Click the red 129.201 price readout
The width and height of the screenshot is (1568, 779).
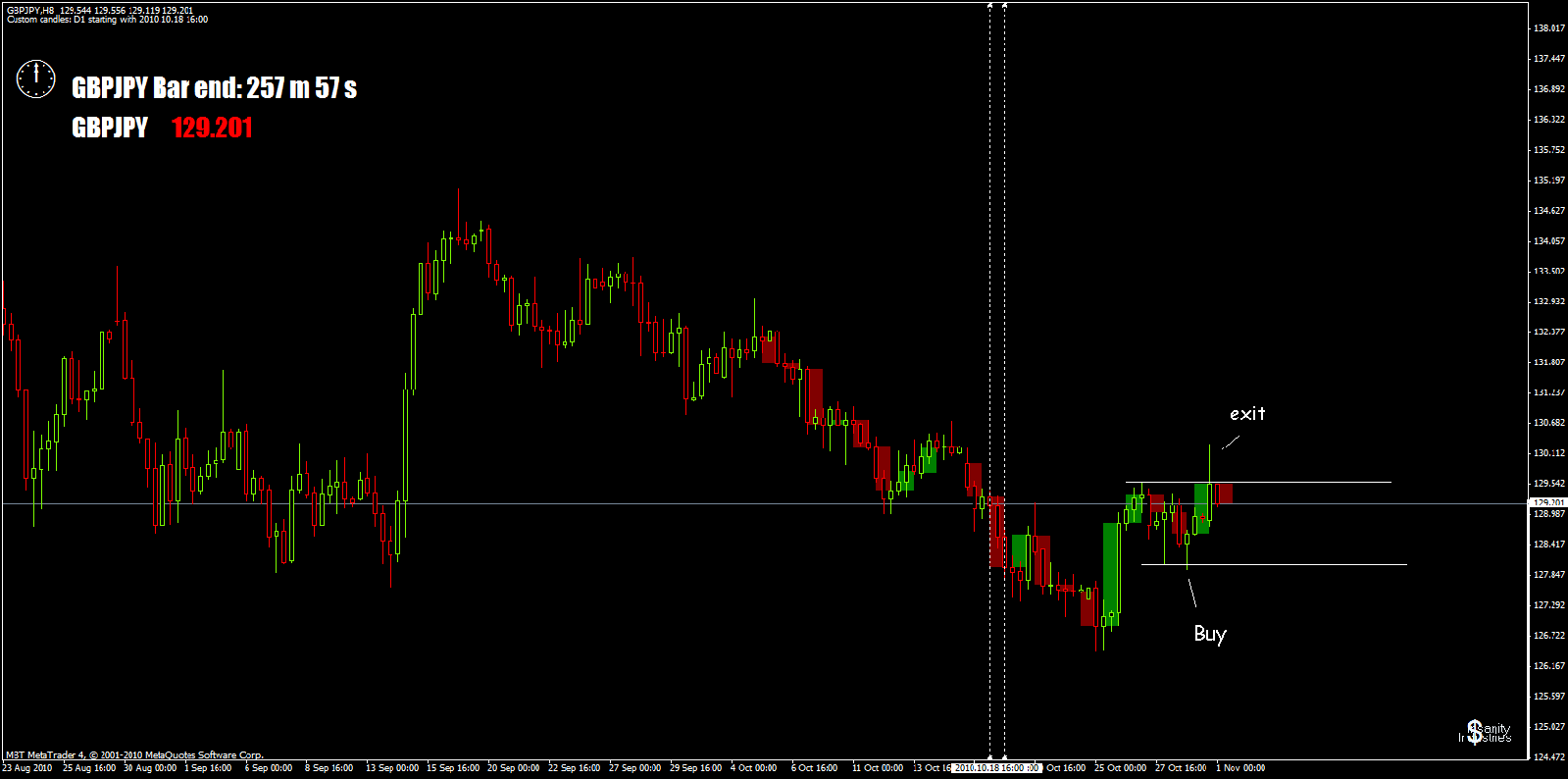coord(212,128)
